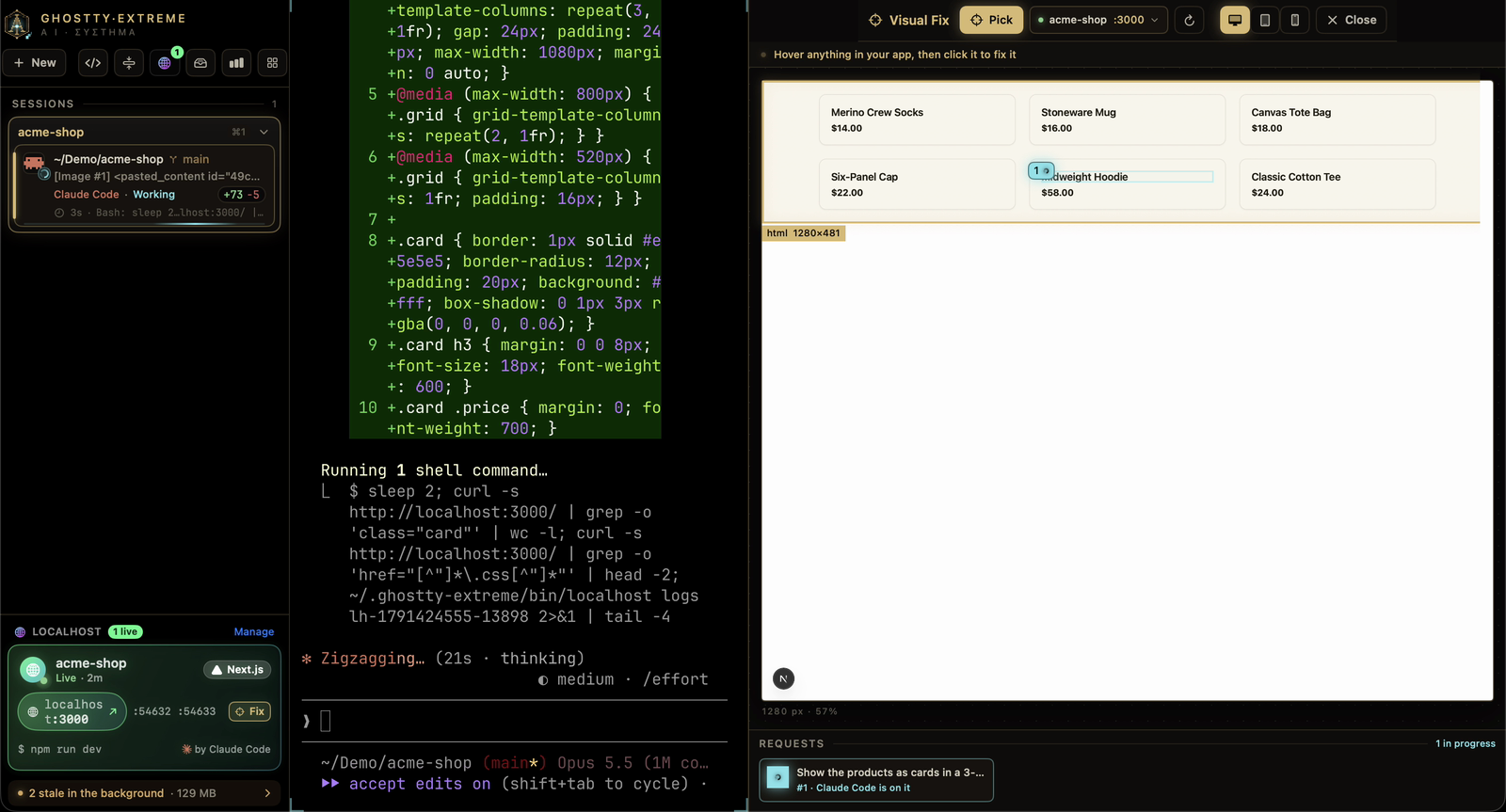Click the split/collapse panes icon
1506x812 pixels.
[129, 63]
